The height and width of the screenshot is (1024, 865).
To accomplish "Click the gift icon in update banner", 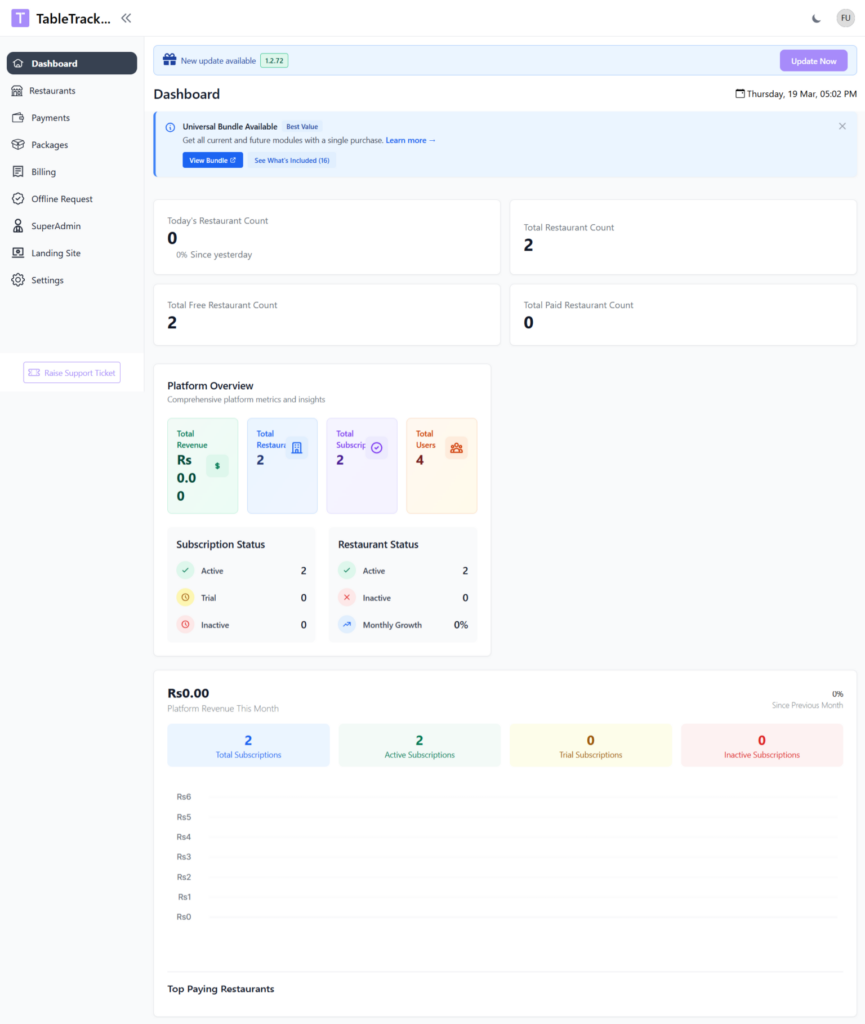I will coord(170,60).
